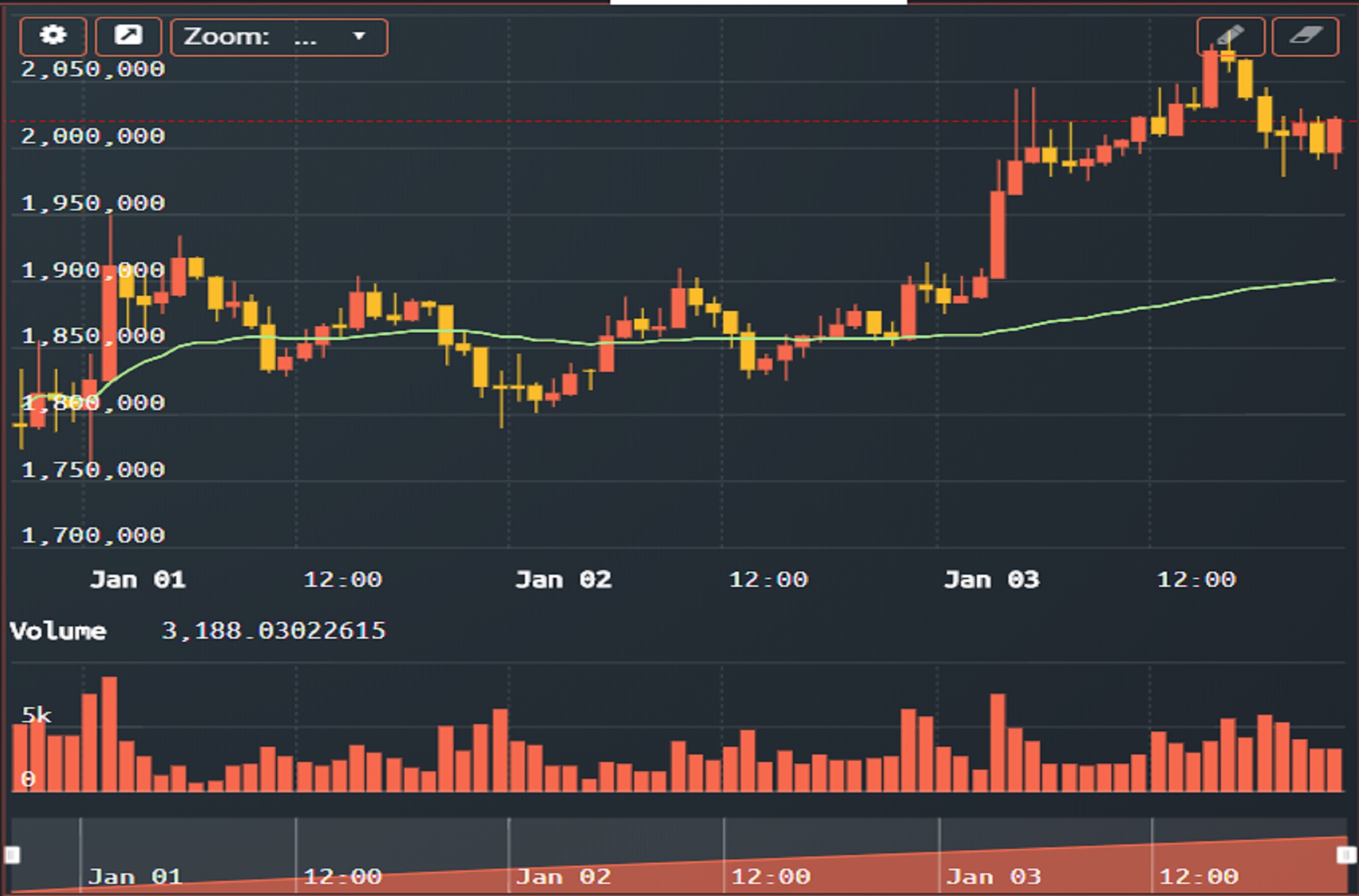This screenshot has width=1359, height=896.
Task: Click the Volume label text
Action: (x=58, y=631)
